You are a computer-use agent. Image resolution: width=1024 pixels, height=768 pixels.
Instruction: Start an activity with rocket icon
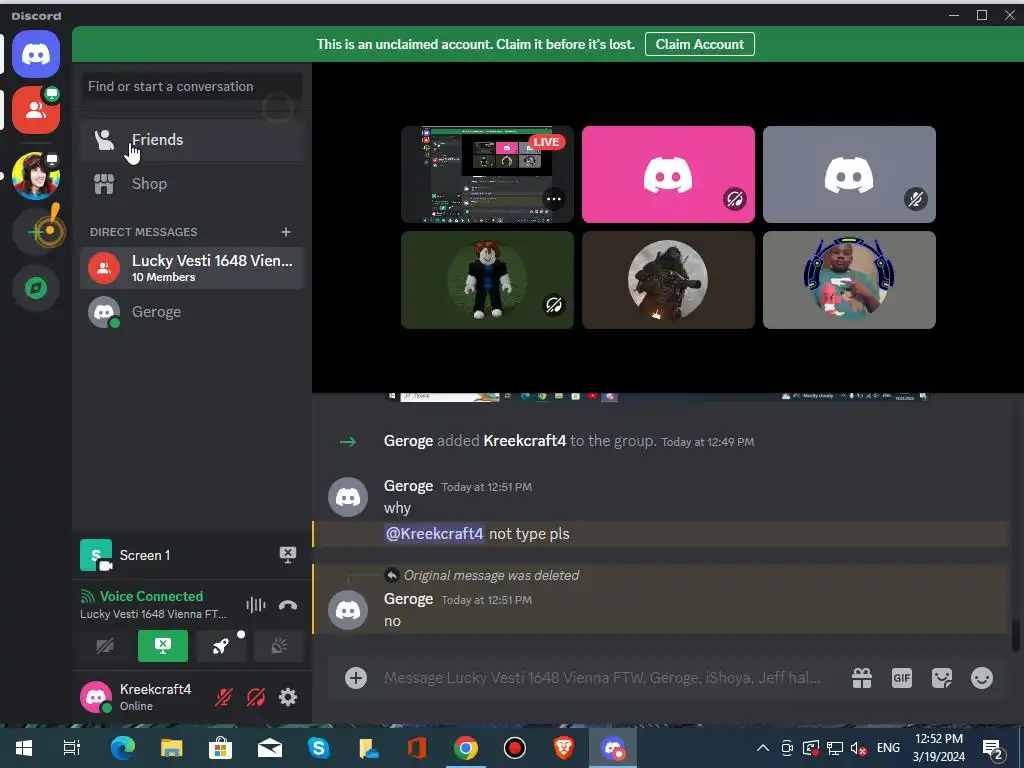pos(221,647)
